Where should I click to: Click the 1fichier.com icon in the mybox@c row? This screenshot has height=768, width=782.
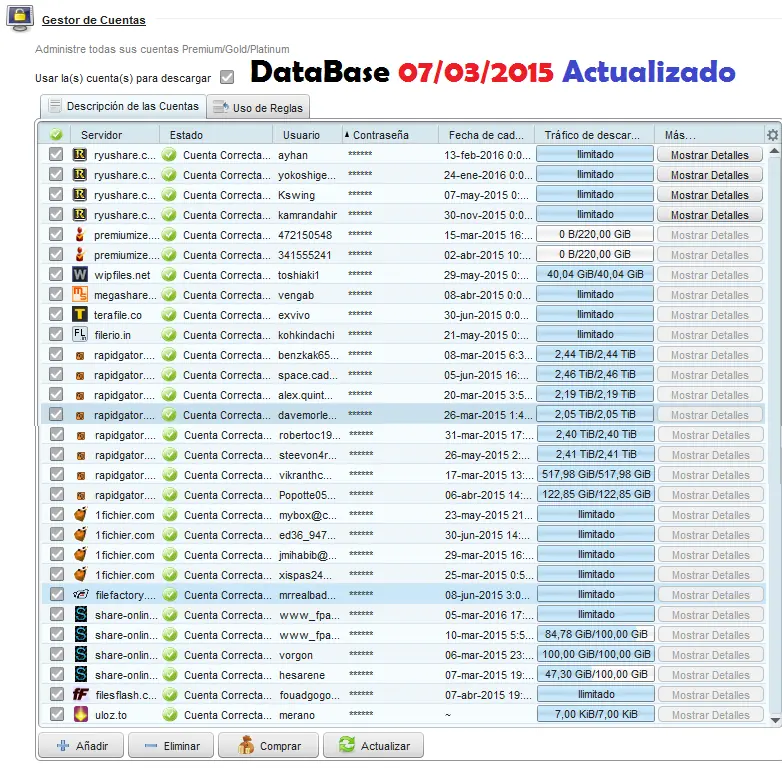click(x=80, y=514)
